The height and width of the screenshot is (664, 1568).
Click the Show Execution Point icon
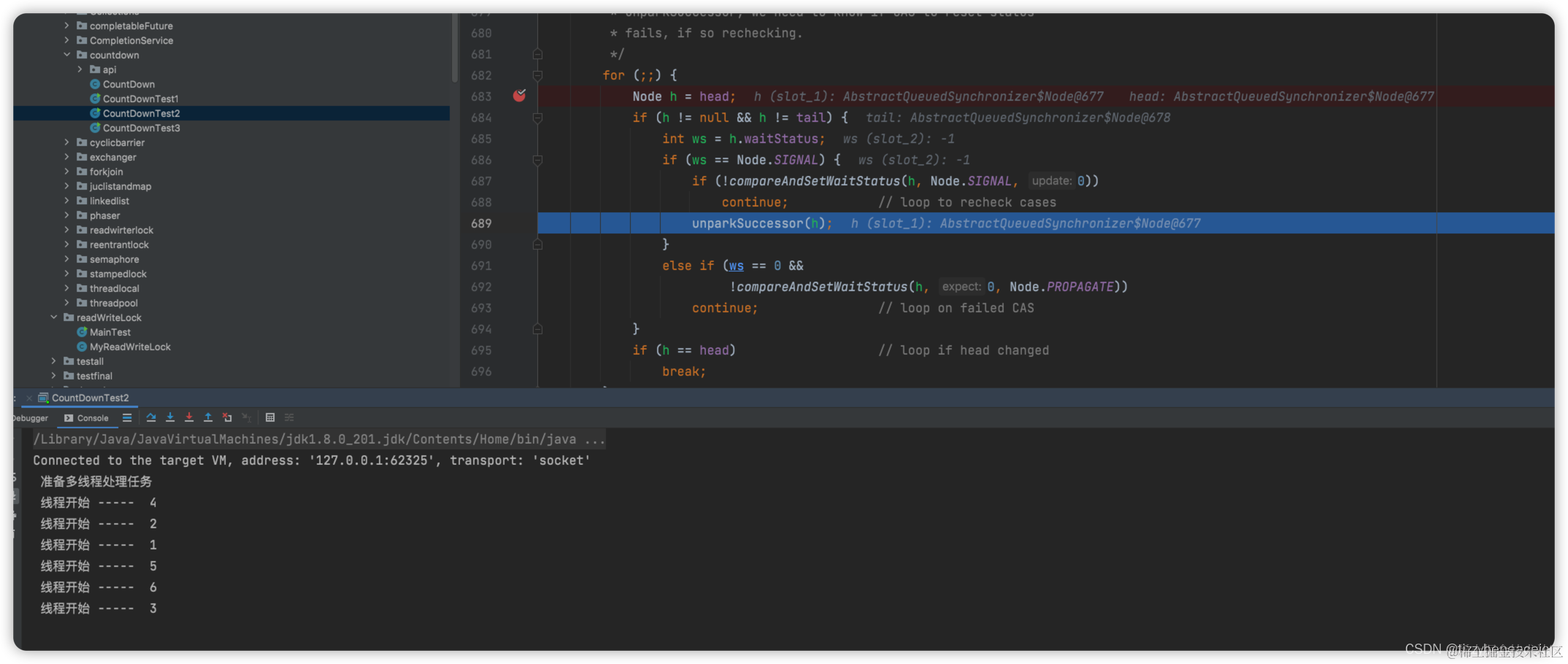click(127, 417)
